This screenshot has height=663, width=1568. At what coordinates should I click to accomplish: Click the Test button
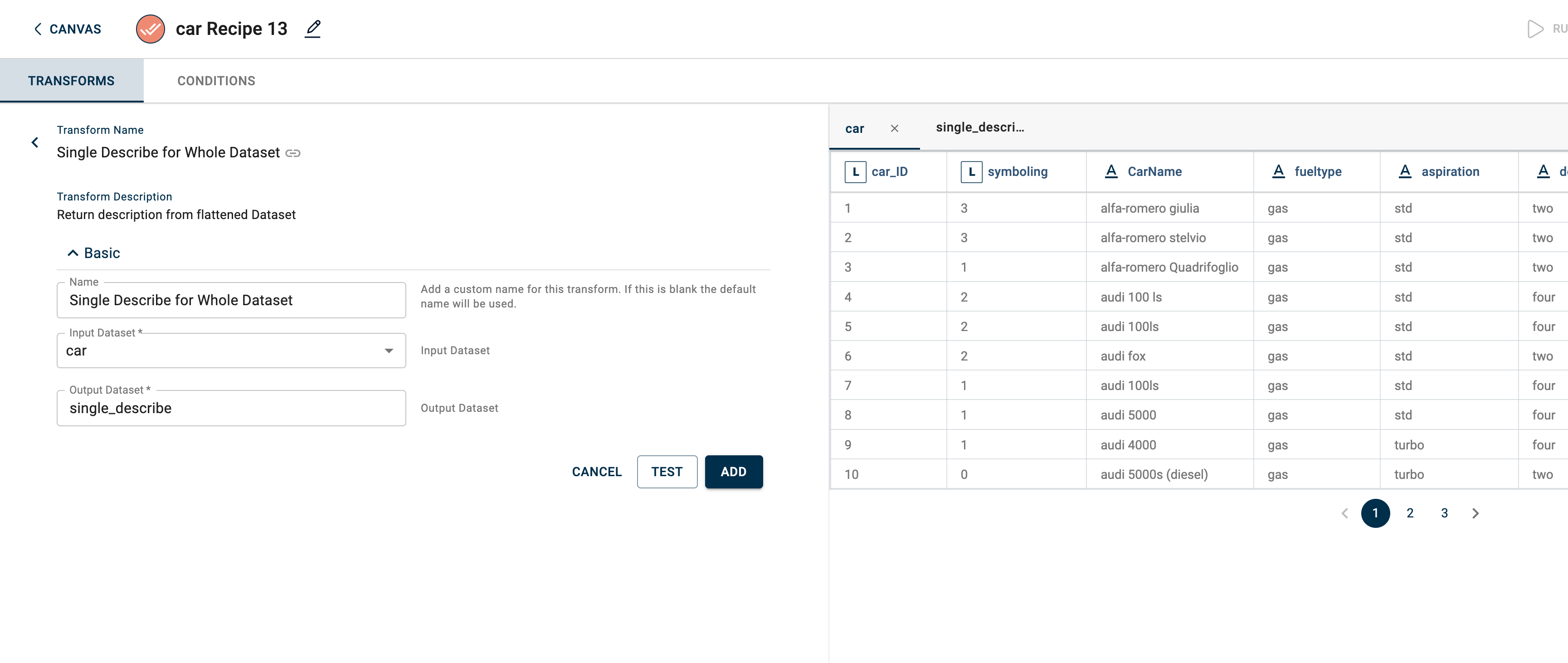667,471
